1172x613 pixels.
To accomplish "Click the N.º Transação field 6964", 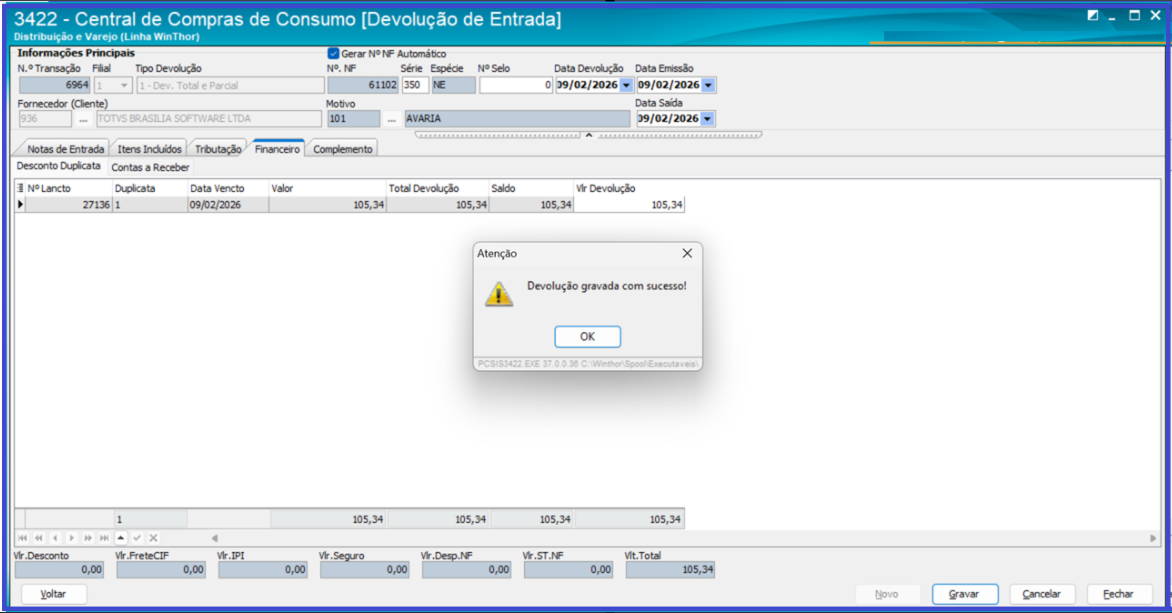I will [55, 85].
